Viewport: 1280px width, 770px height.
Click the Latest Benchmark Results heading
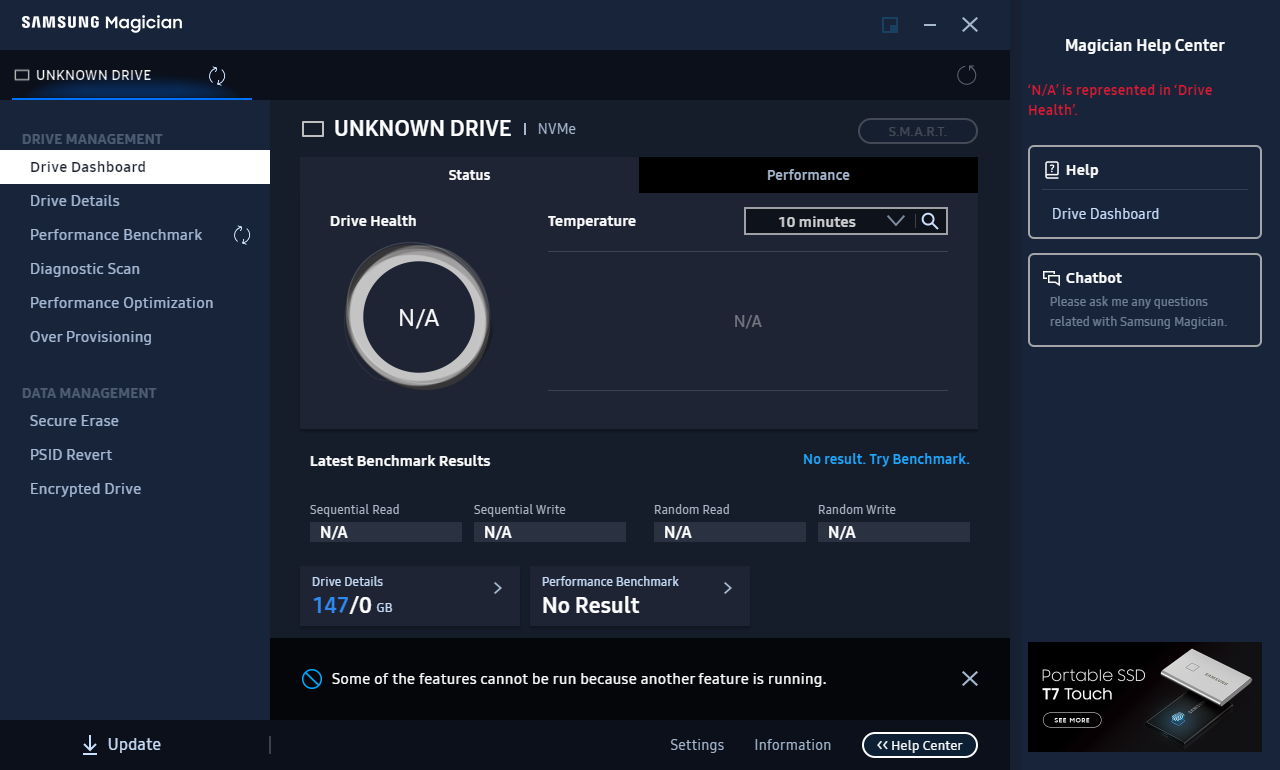[x=400, y=461]
